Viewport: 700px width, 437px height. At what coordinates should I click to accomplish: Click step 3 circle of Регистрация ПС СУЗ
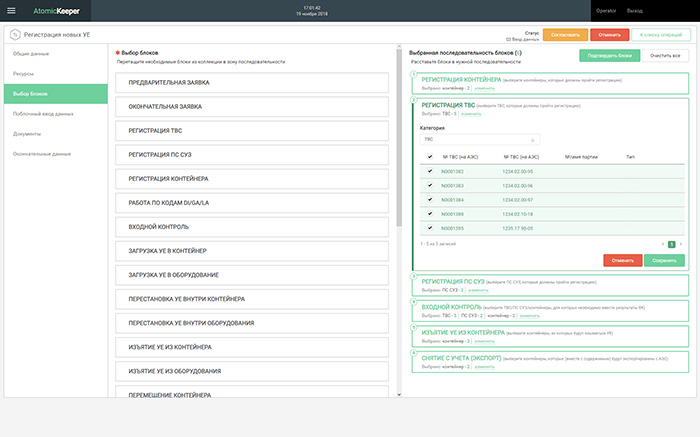414,276
